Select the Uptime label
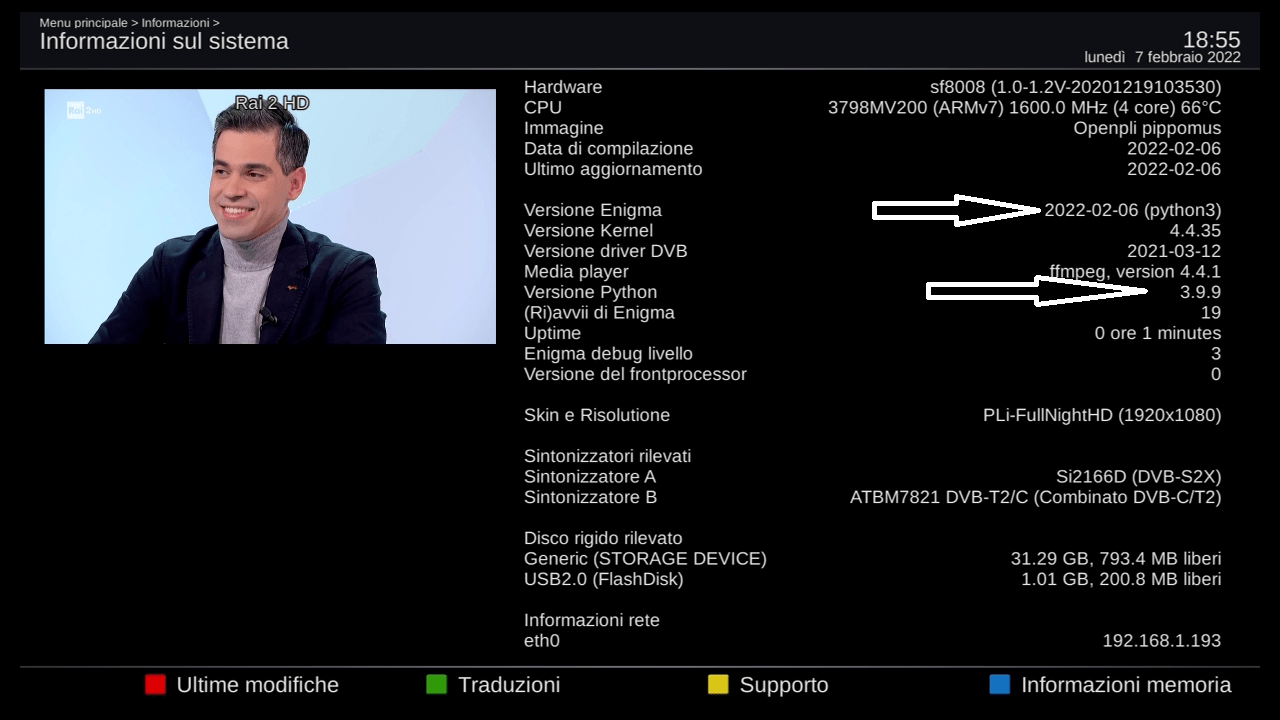The width and height of the screenshot is (1280, 720). [x=552, y=333]
